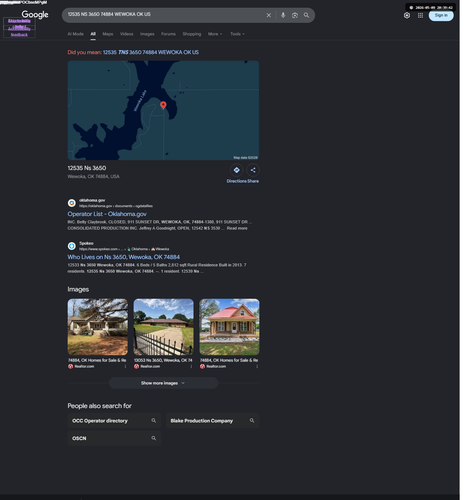This screenshot has width=465, height=500.
Task: Switch to the AI Mode tab
Action: [x=76, y=34]
